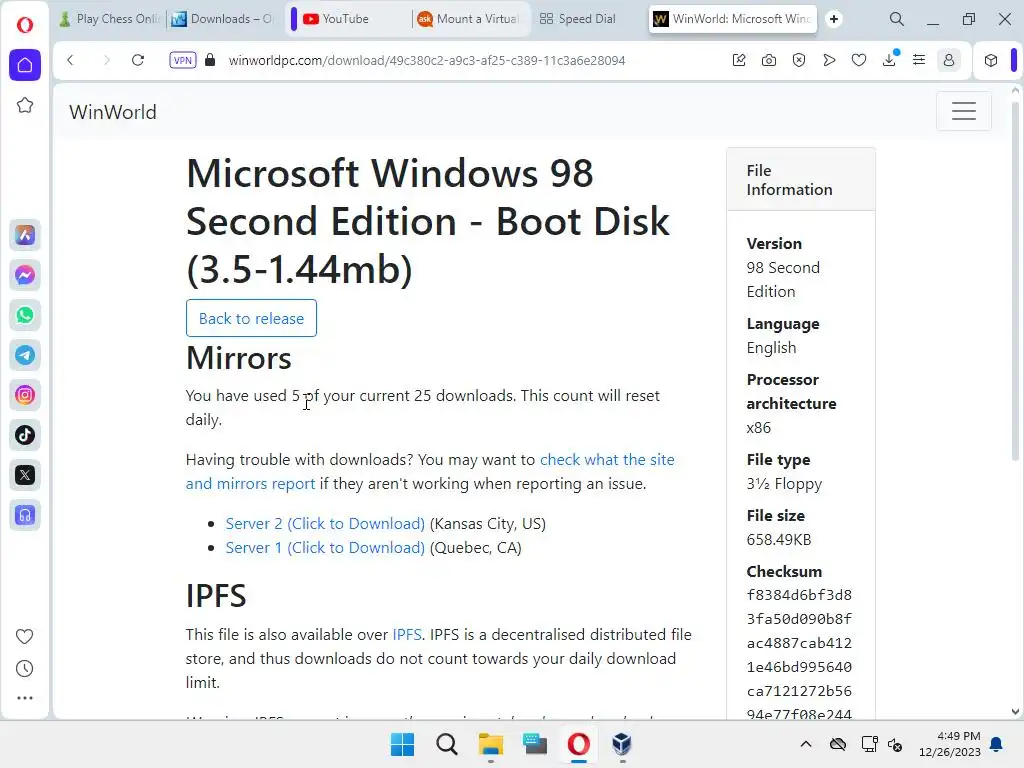This screenshot has height=768, width=1024.
Task: Click the Mirrors heading
Action: point(238,358)
